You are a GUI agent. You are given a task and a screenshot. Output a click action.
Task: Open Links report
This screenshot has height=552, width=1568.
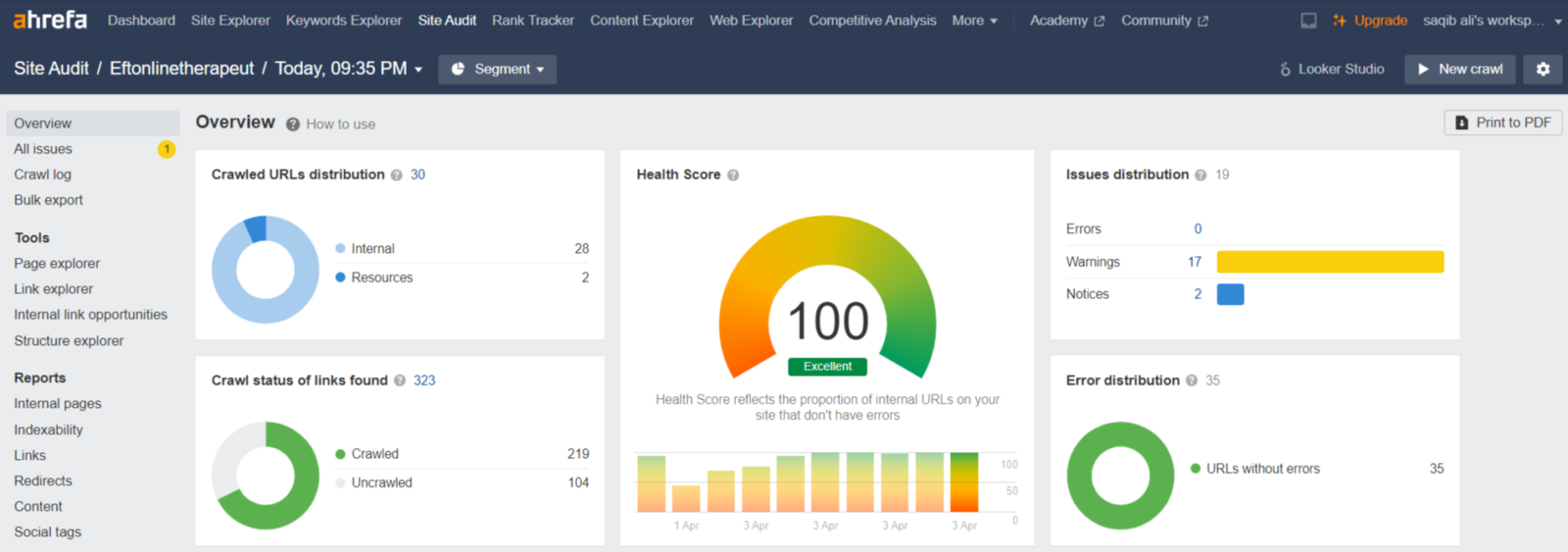[29, 456]
